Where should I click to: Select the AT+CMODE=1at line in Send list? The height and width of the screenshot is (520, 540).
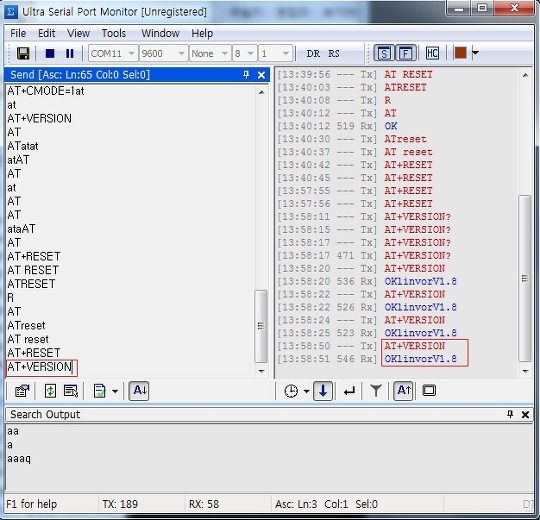[46, 91]
